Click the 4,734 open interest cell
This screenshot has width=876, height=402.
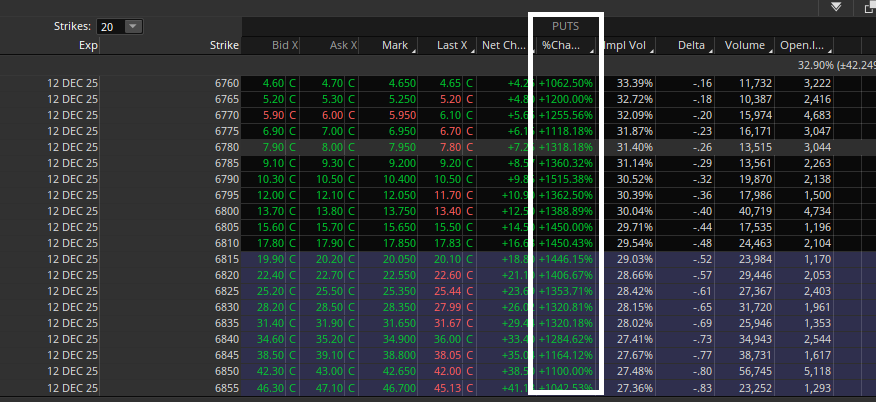click(x=816, y=212)
